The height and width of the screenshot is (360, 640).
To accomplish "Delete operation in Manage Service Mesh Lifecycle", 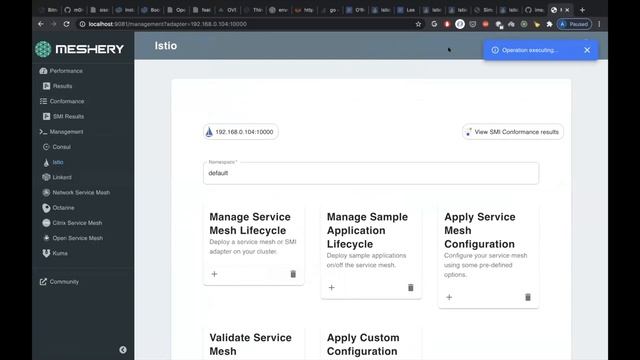I will [293, 274].
